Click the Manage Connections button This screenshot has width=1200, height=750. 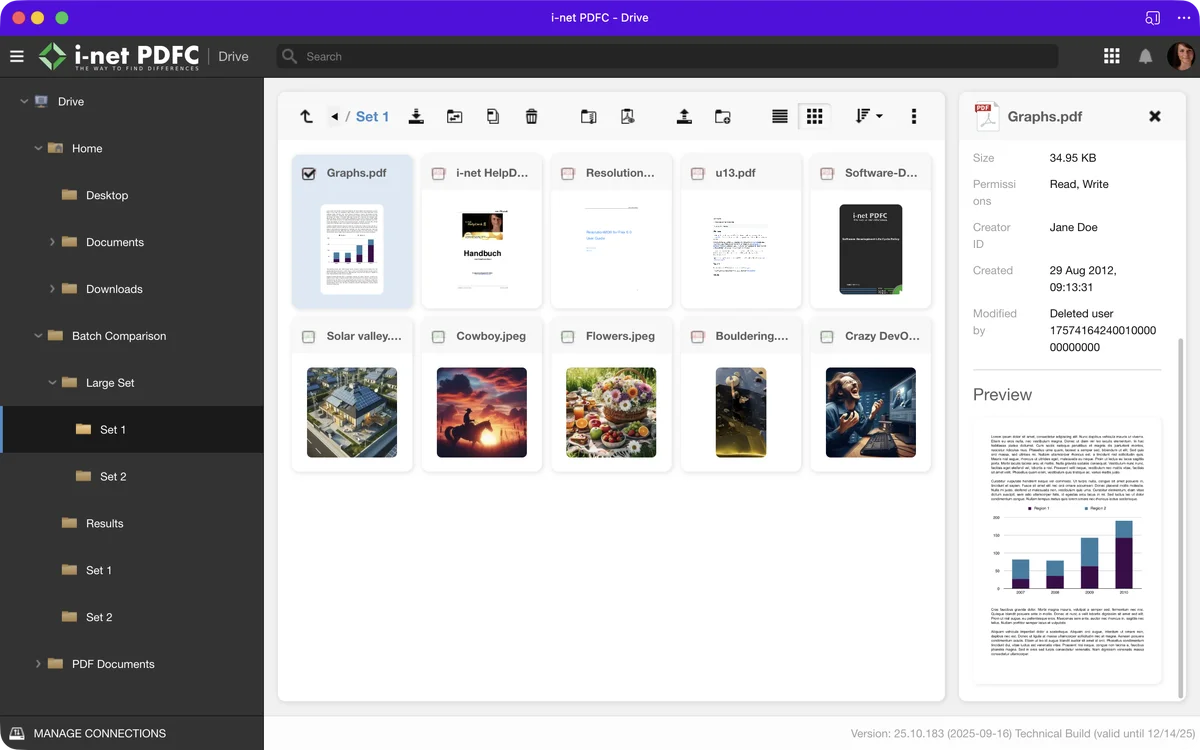click(88, 733)
